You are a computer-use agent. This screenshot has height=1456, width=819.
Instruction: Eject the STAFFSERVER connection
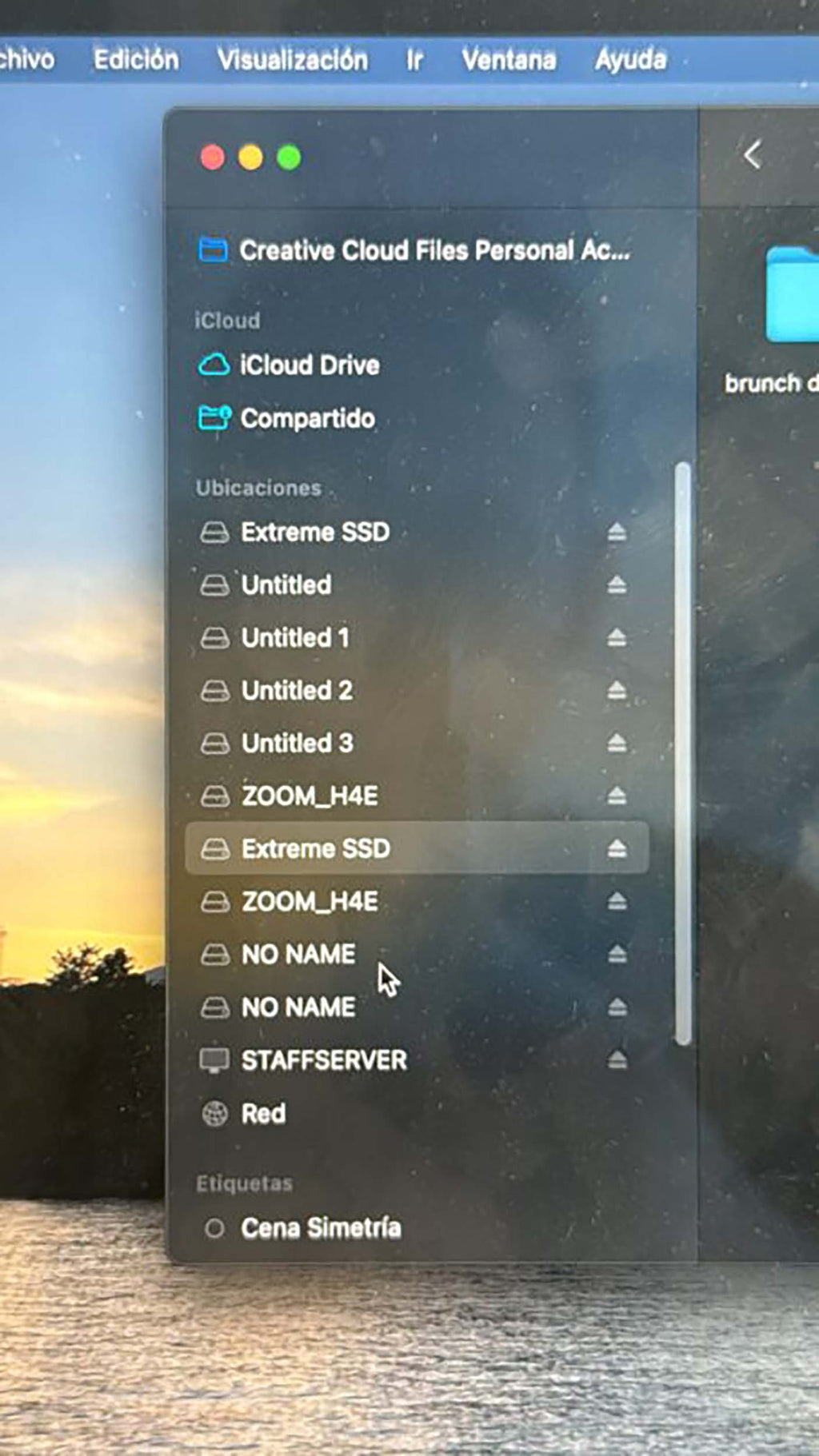616,1060
